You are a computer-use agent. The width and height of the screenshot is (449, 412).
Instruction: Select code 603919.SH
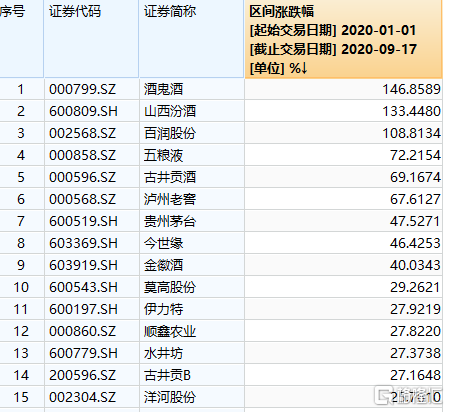coord(83,265)
